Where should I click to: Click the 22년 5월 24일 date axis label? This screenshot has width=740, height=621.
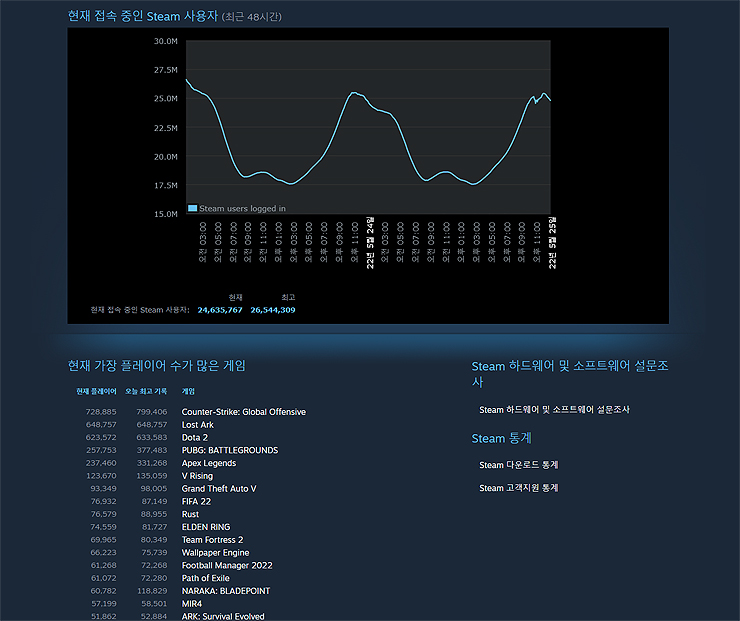pyautogui.click(x=370, y=243)
